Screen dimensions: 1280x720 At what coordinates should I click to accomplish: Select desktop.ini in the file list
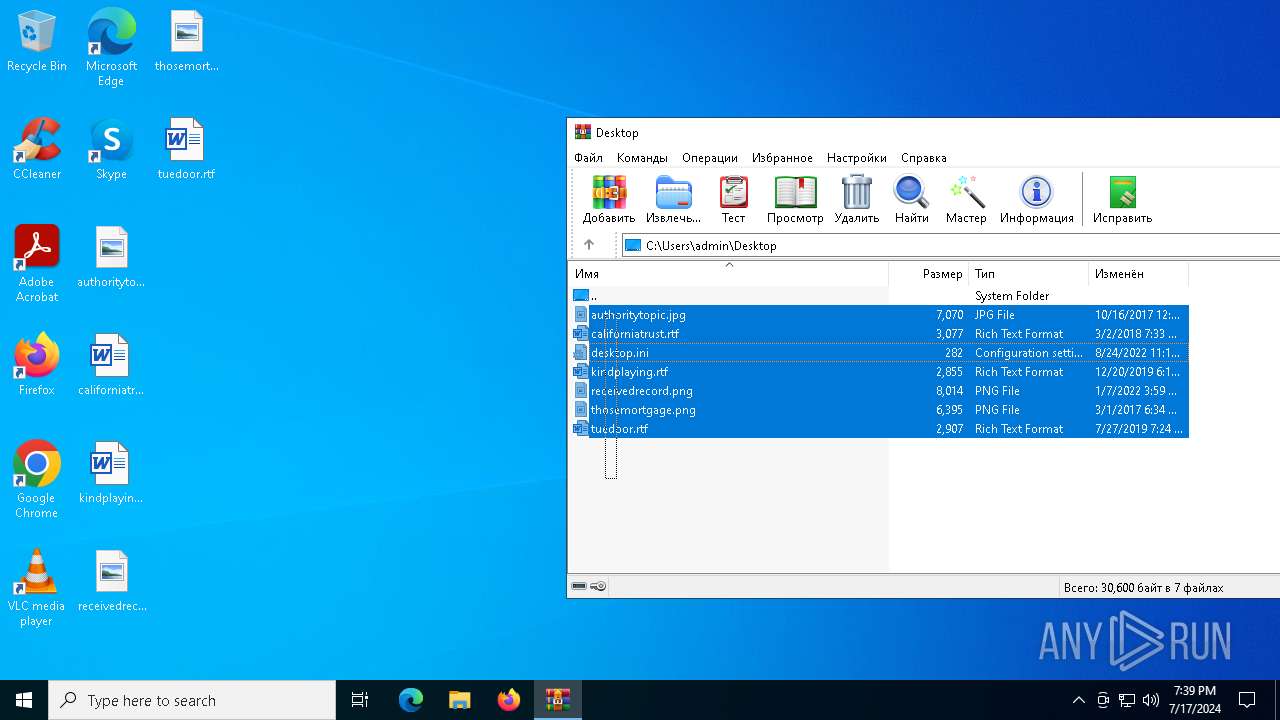[880, 353]
